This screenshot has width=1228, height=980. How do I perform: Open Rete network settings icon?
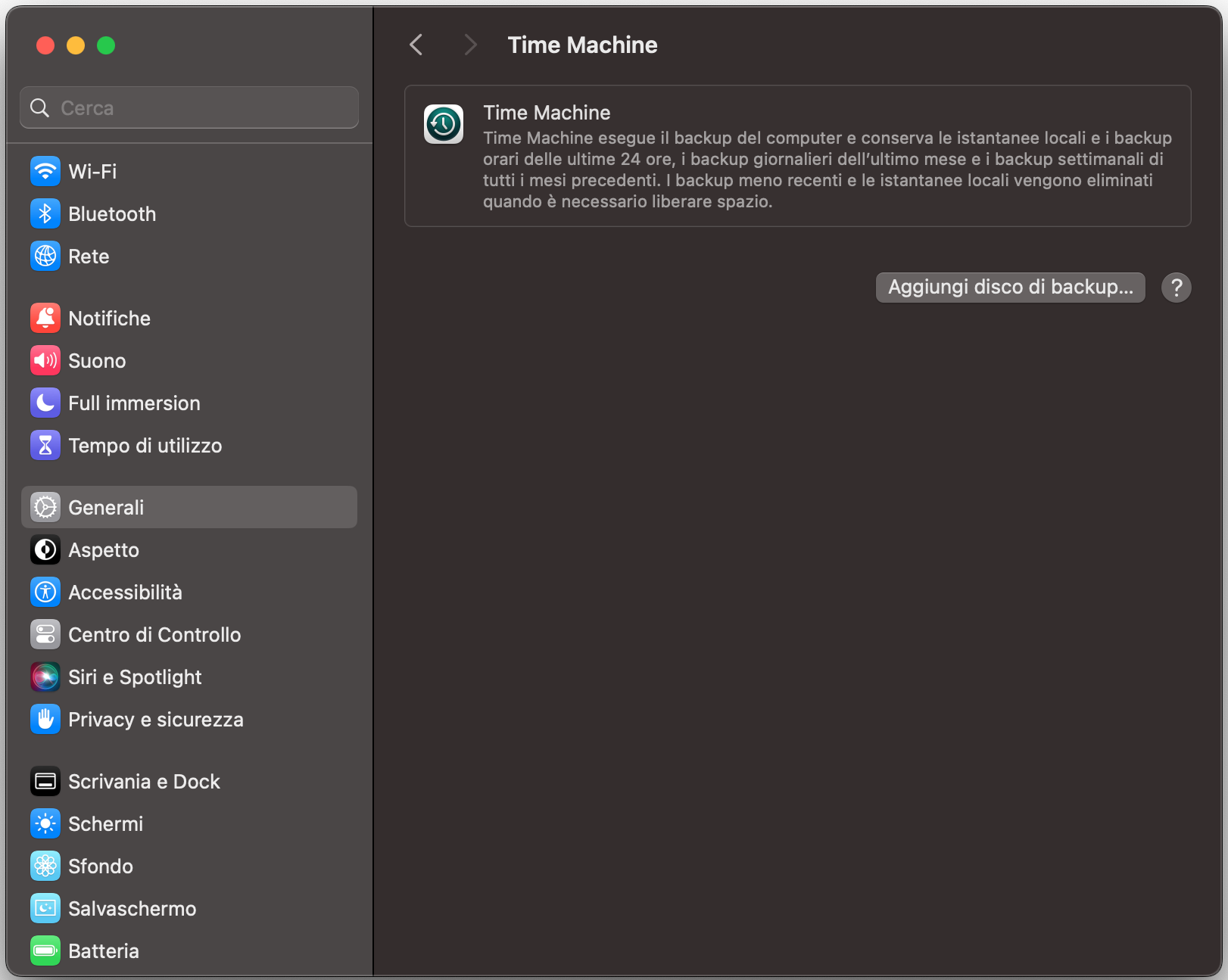pyautogui.click(x=45, y=256)
